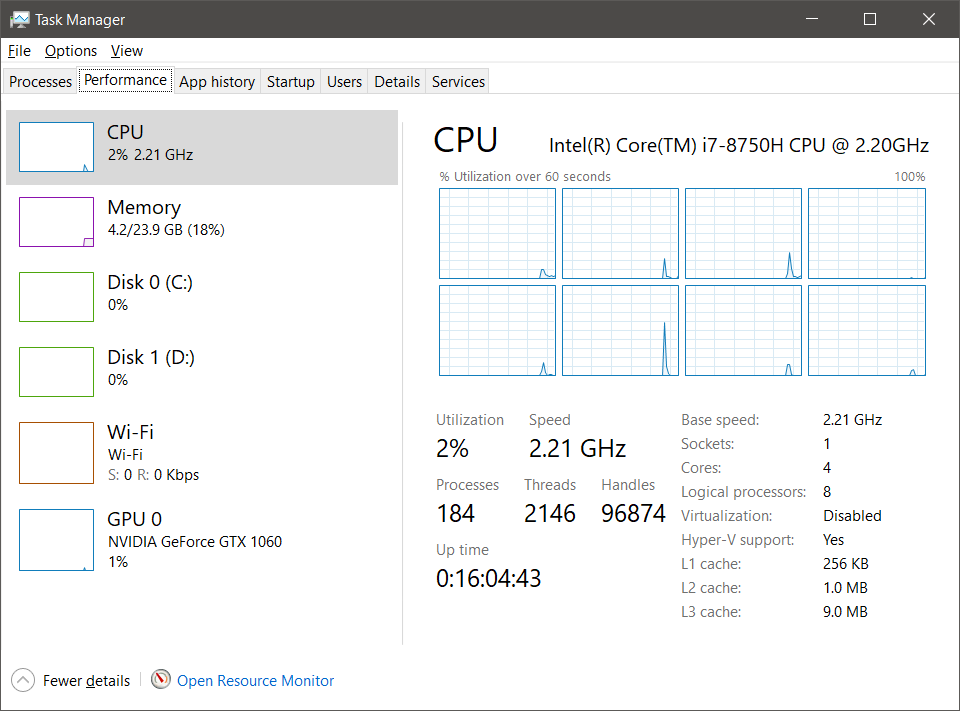Click the '% Utilization over 60 seconds' label
The height and width of the screenshot is (711, 960).
coord(525,176)
